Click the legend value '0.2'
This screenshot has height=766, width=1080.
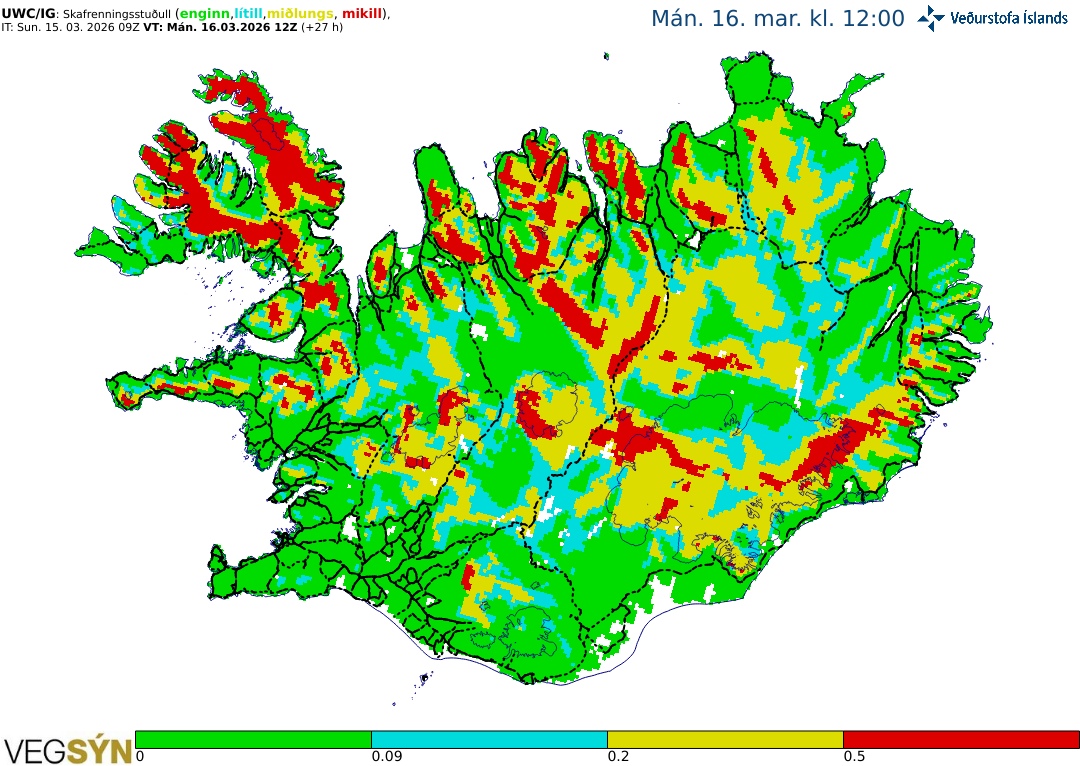point(618,756)
